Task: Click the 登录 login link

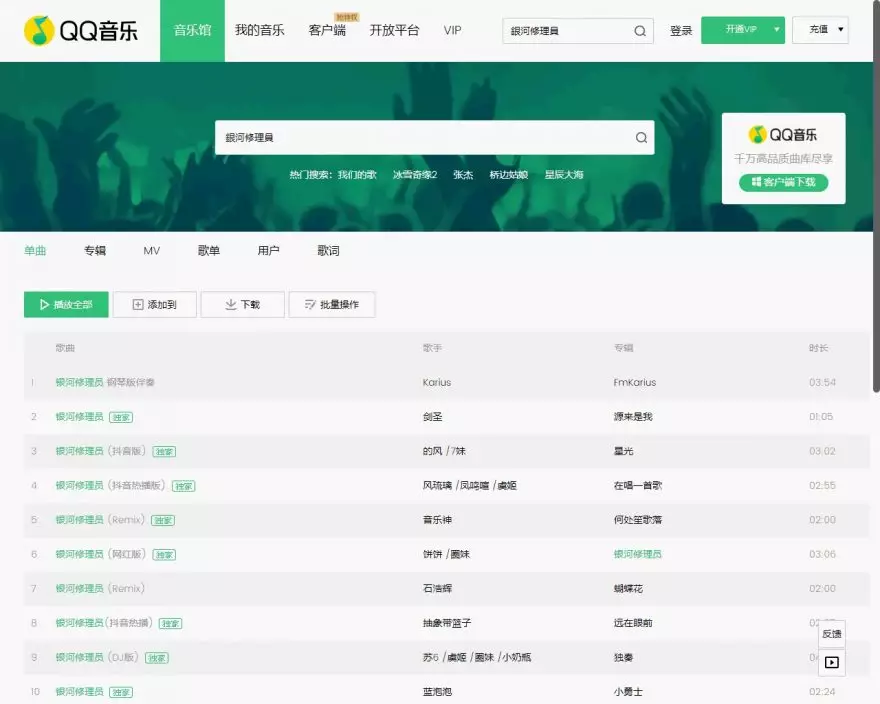Action: (x=681, y=31)
